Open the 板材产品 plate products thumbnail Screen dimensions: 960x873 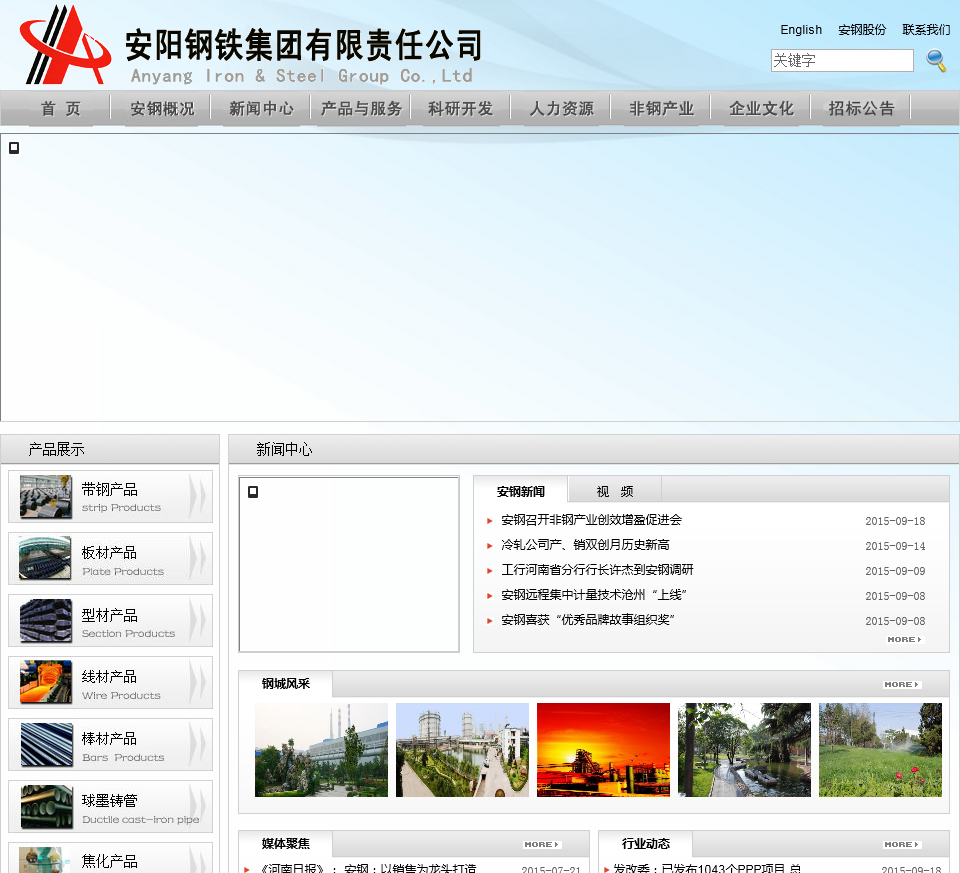coord(45,558)
